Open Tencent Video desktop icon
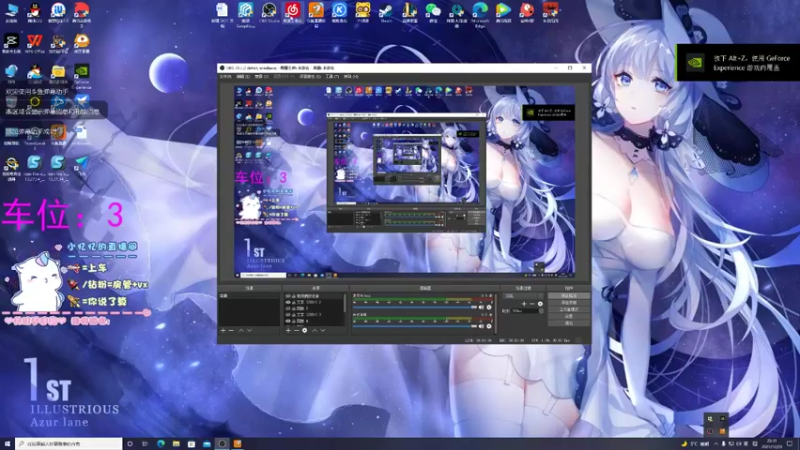This screenshot has height=450, width=800. (x=503, y=11)
